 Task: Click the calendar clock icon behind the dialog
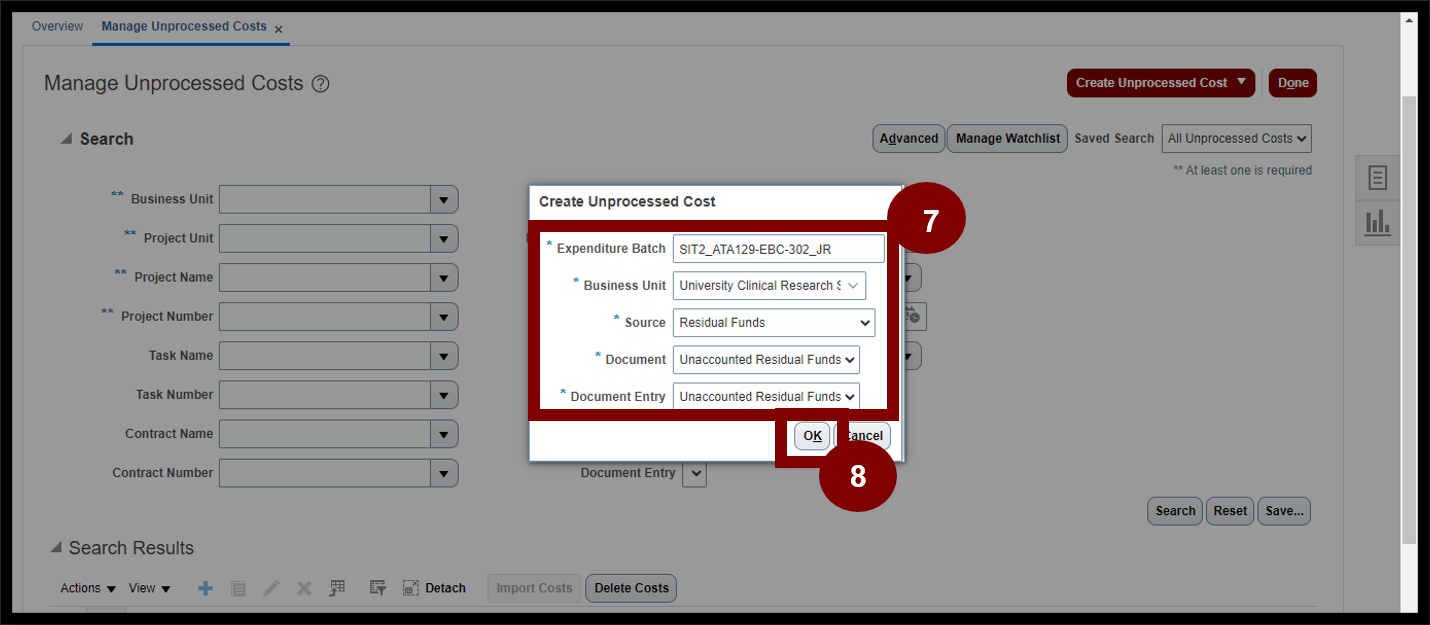click(913, 316)
